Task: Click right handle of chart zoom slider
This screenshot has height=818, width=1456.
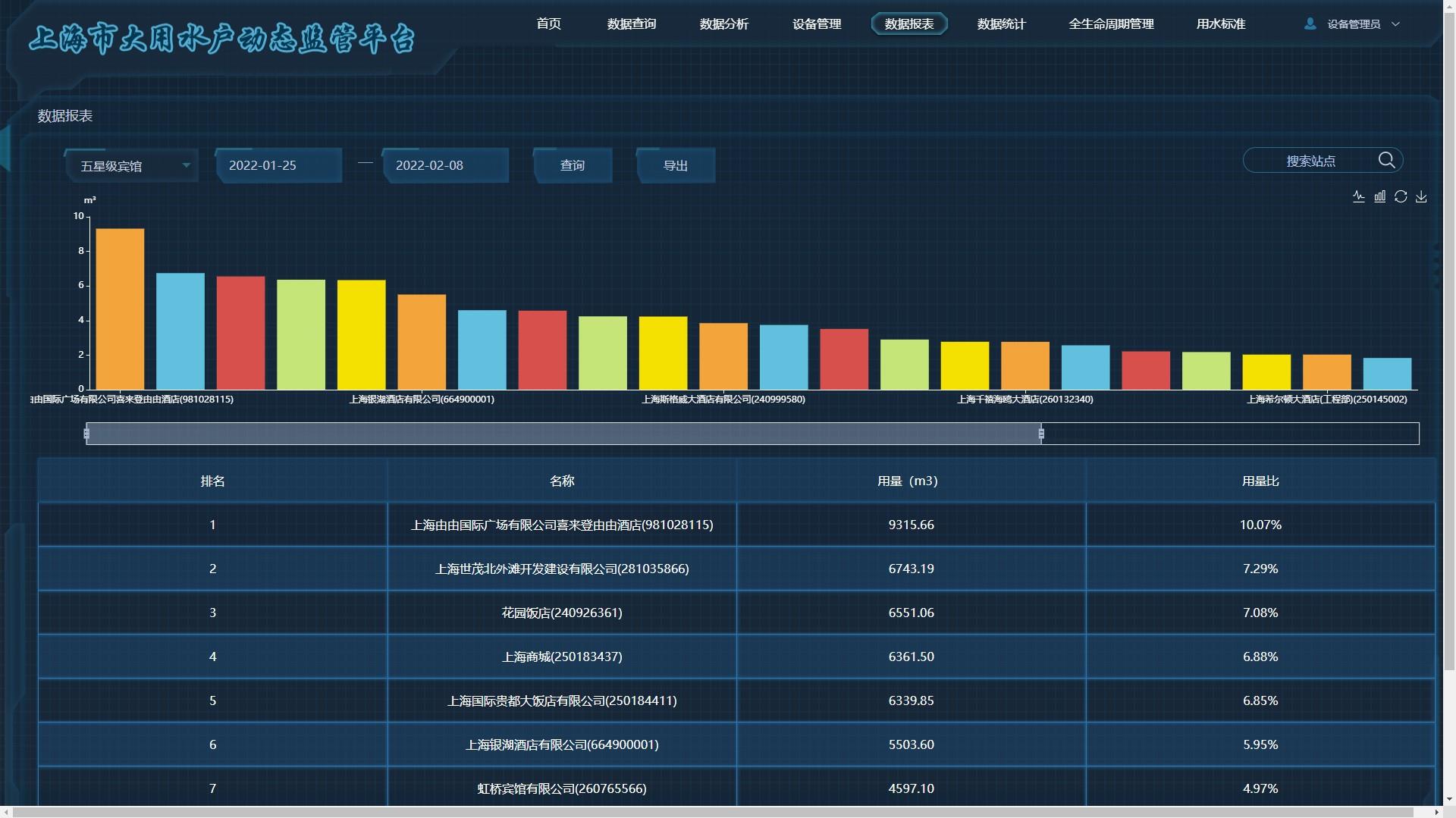Action: point(1041,434)
